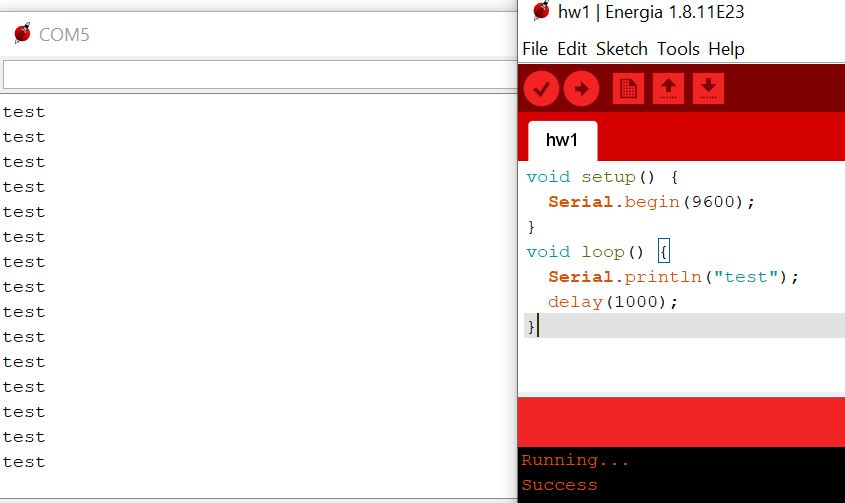Select the hw1 sketch tab
The width and height of the screenshot is (845, 503).
[x=562, y=140]
